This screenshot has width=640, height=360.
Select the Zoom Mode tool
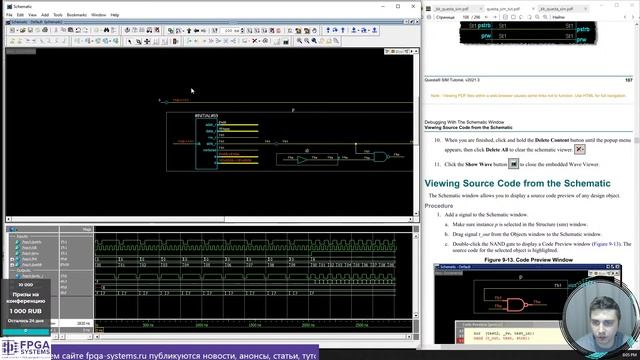tap(138, 41)
